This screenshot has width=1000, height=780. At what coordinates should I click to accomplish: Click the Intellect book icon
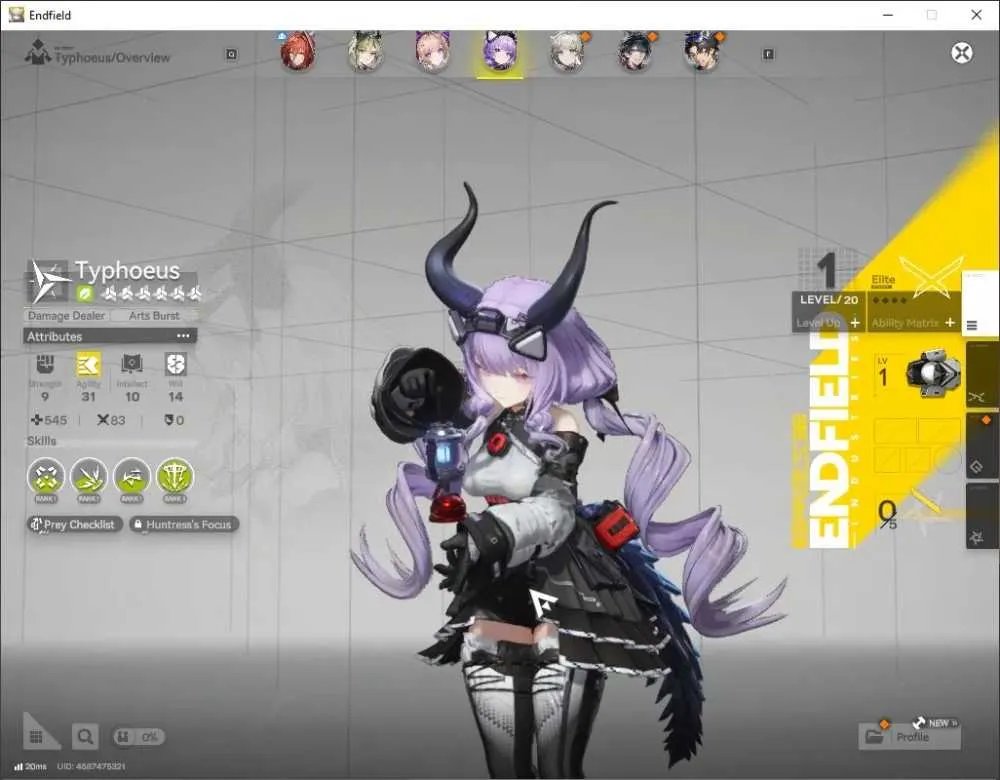pyautogui.click(x=131, y=364)
